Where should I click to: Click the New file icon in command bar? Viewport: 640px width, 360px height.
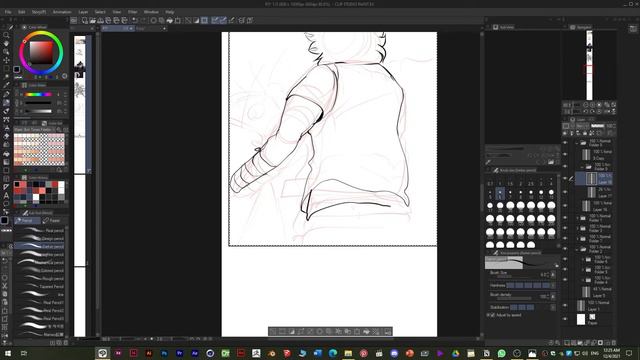84,20
